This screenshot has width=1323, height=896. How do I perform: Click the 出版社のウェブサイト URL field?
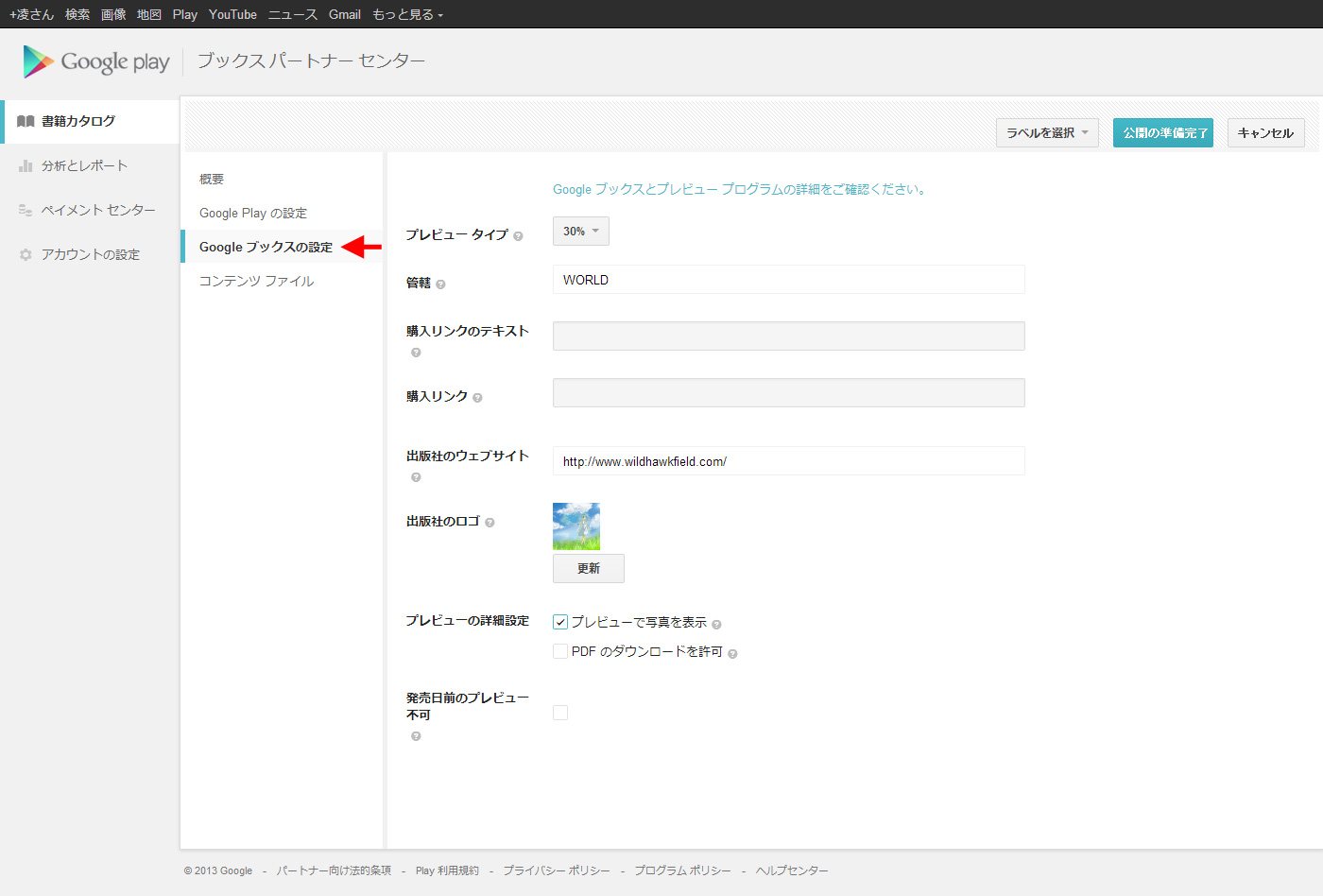[x=789, y=461]
